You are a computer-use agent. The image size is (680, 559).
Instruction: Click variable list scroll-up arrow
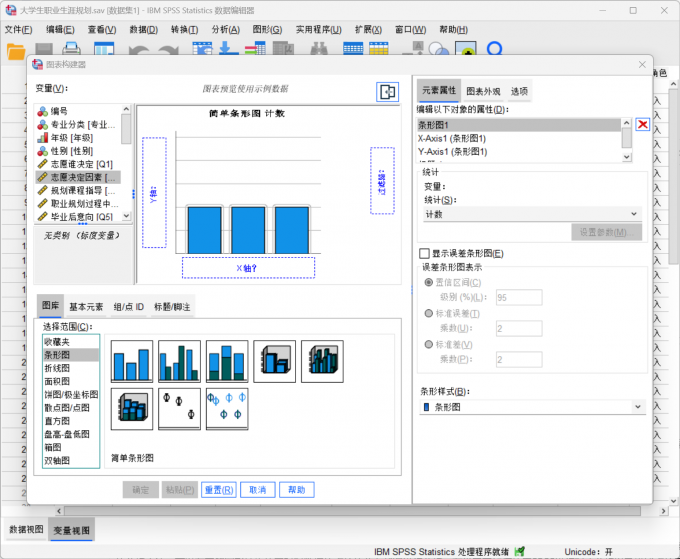126,109
